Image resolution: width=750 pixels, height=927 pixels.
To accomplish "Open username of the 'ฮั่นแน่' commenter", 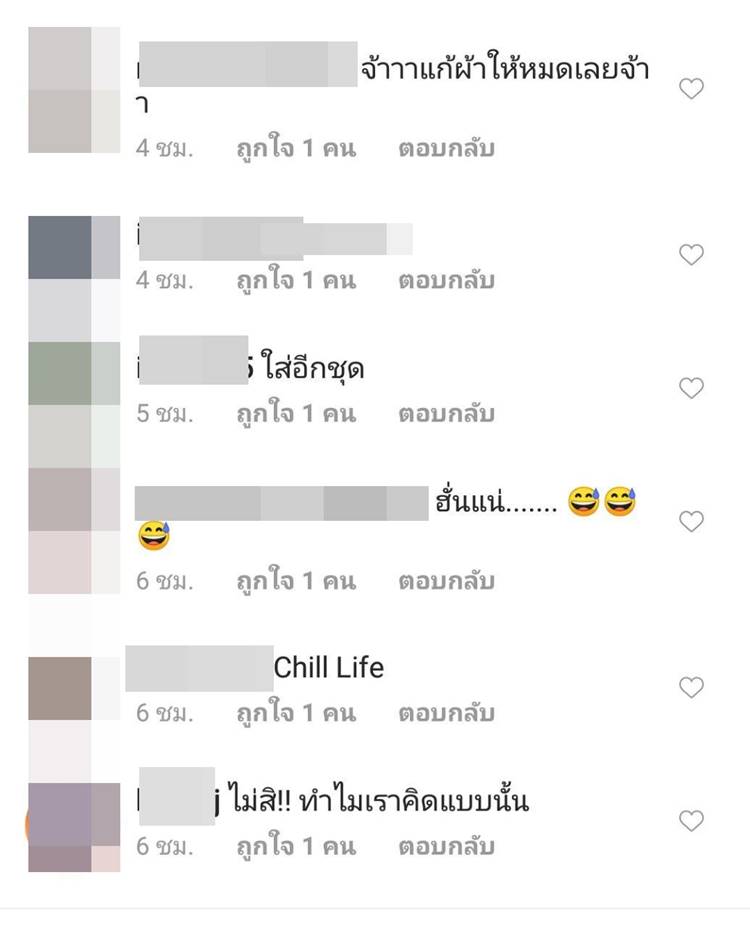I will coord(281,503).
